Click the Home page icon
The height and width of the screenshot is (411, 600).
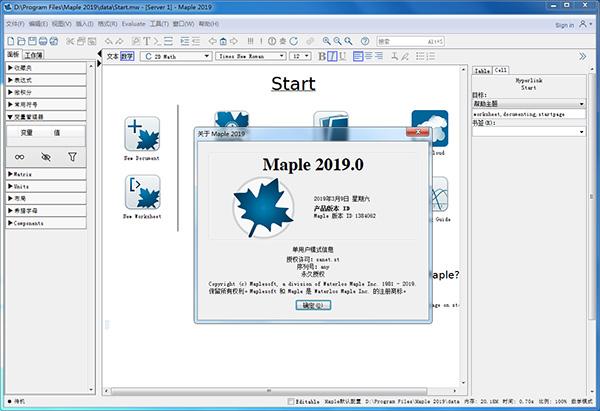click(223, 41)
